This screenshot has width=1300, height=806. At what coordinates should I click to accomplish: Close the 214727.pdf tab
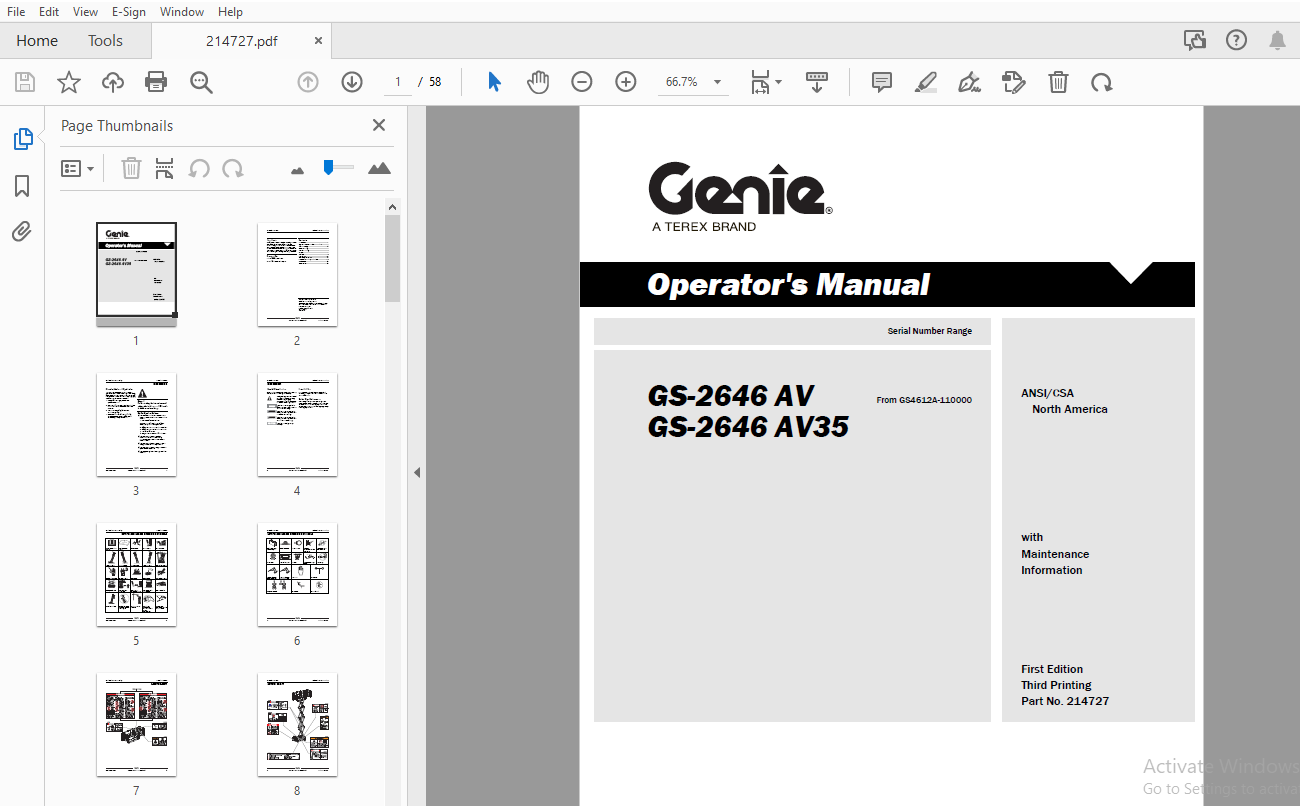(318, 41)
